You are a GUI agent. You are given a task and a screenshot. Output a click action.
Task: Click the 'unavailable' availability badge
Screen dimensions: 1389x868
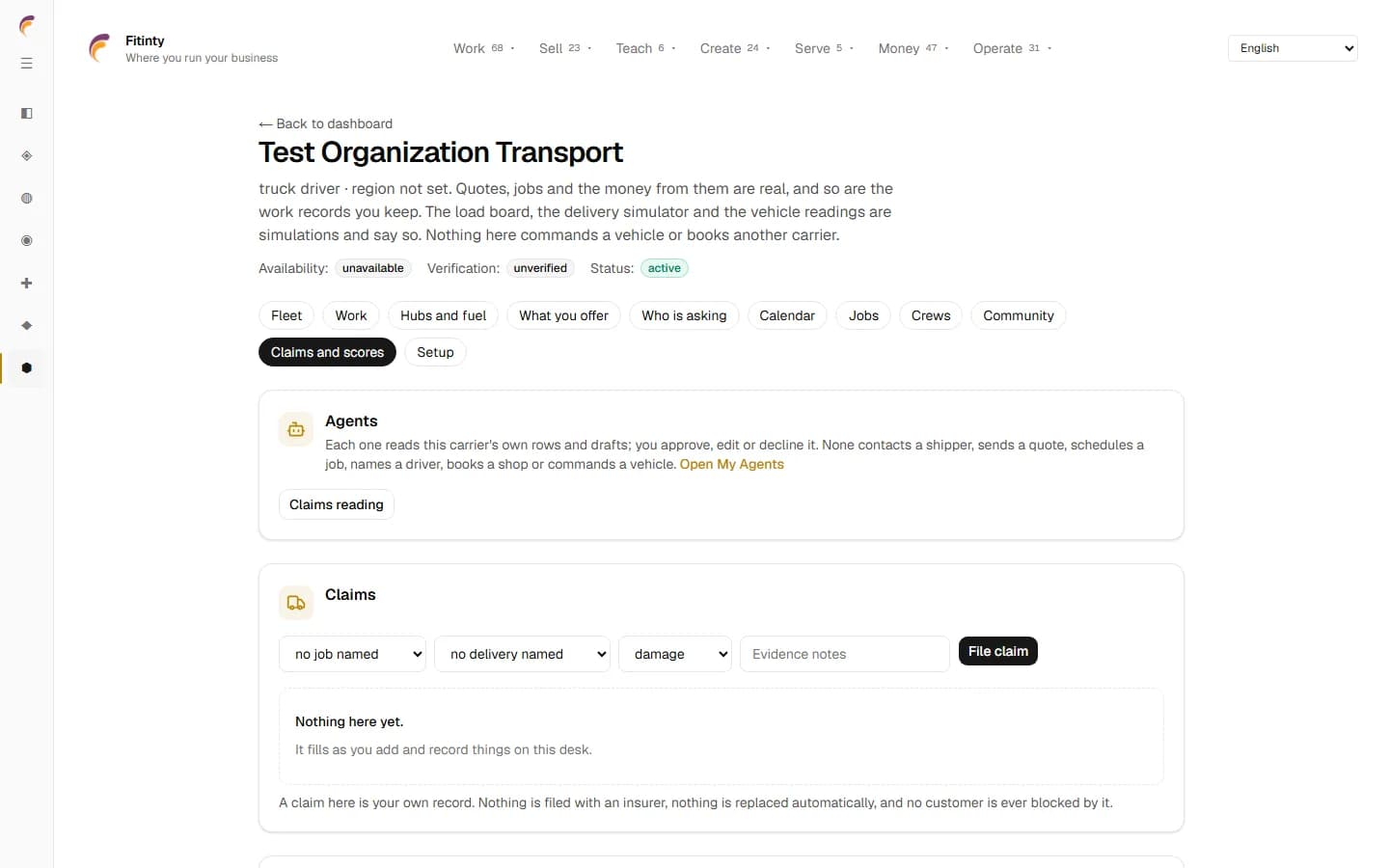coord(373,268)
